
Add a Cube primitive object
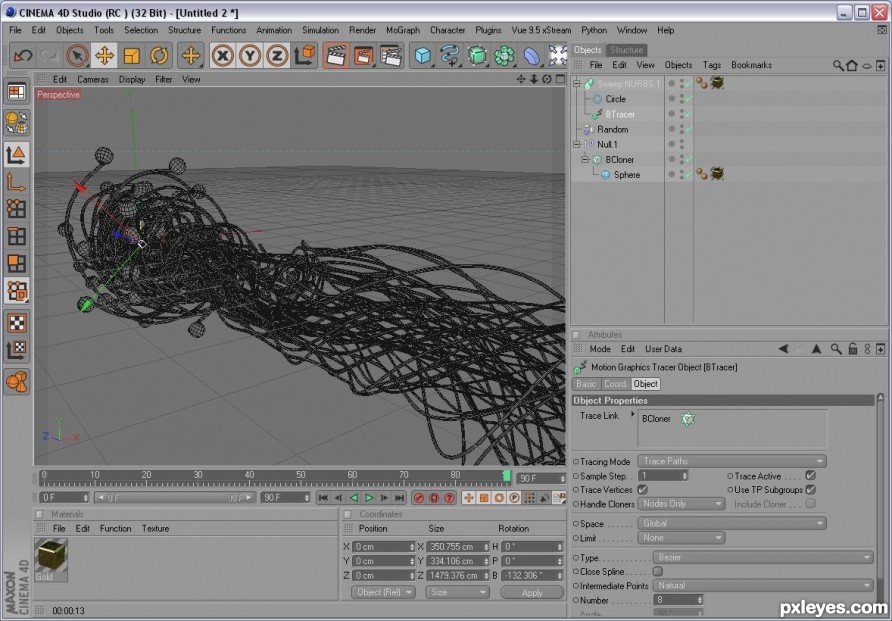pos(423,56)
